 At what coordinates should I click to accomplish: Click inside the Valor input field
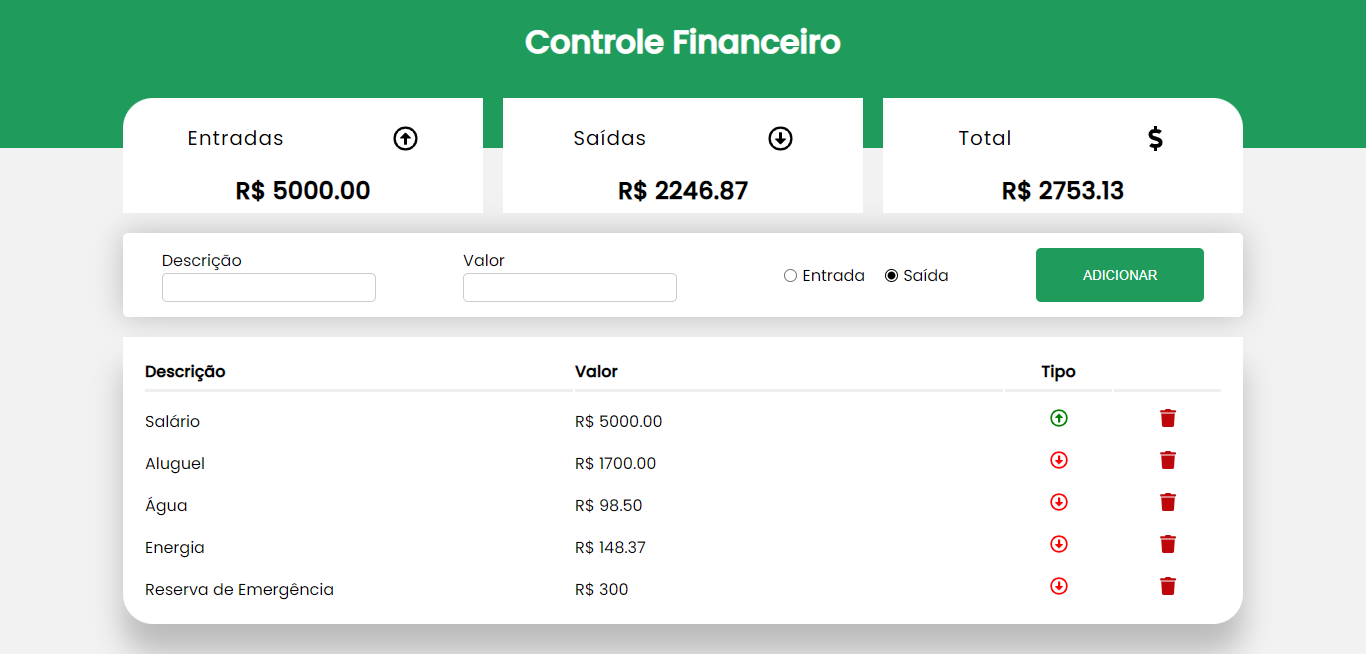pyautogui.click(x=569, y=287)
